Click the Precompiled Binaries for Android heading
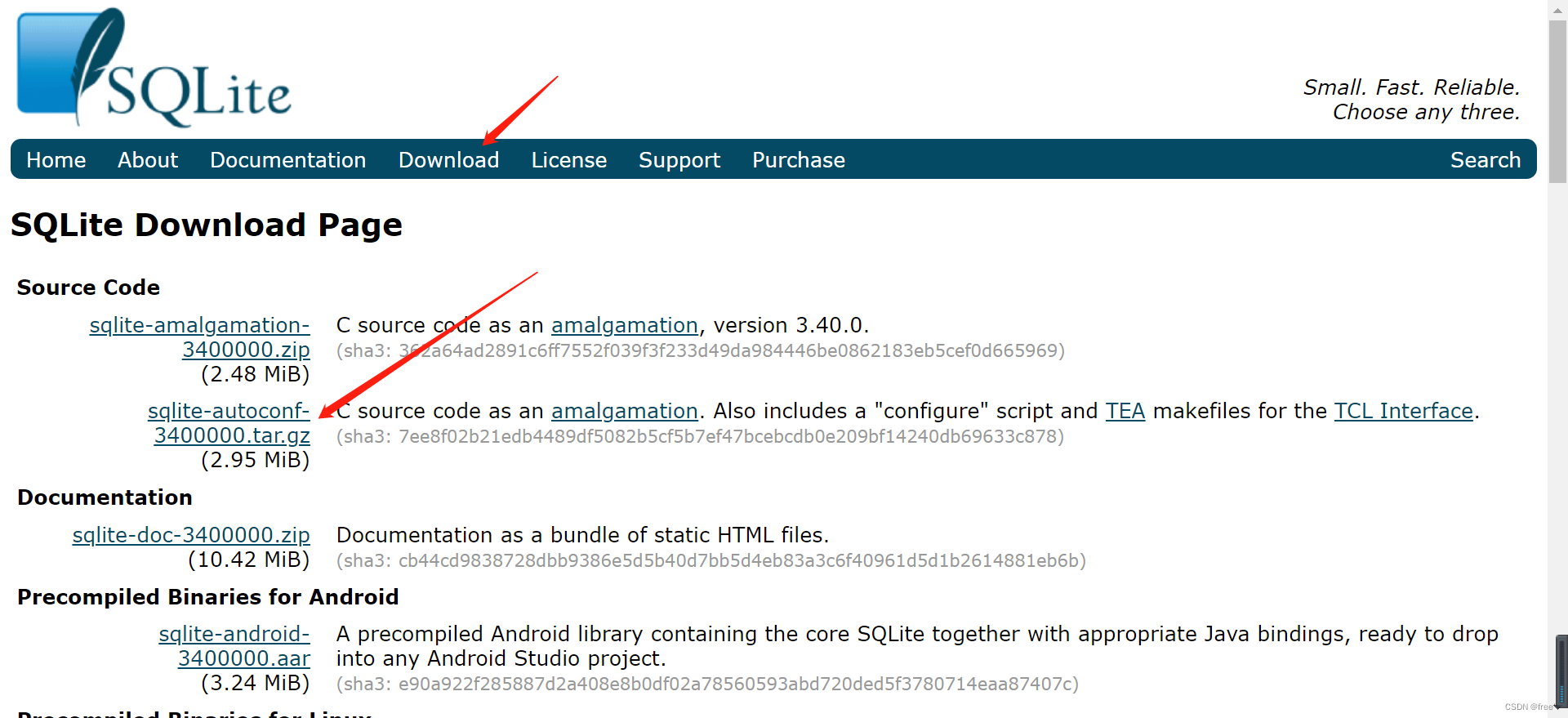 click(207, 597)
